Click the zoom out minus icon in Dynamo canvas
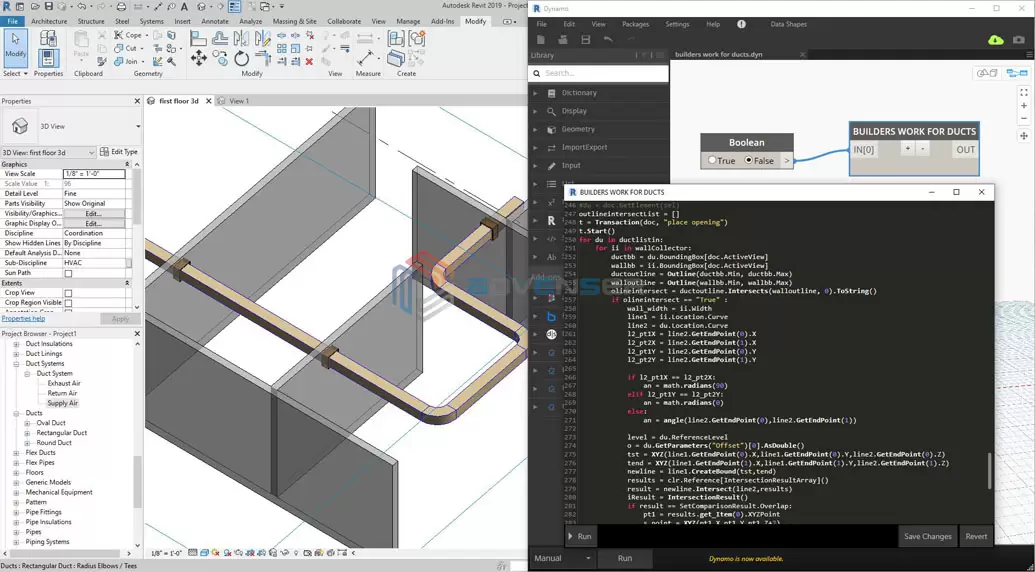 pos(1024,119)
